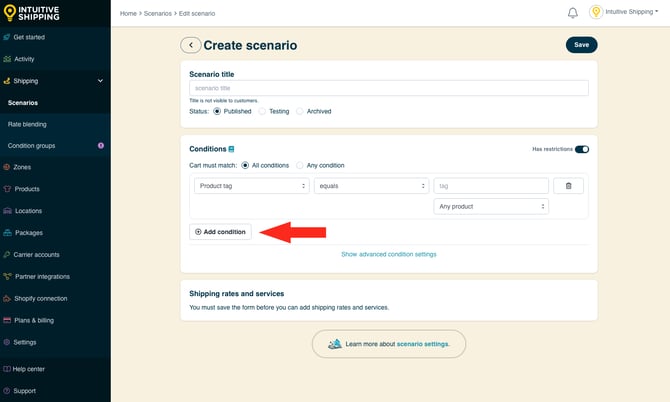670x402 pixels.
Task: Collapse the Shipping menu chevron
Action: (100, 81)
